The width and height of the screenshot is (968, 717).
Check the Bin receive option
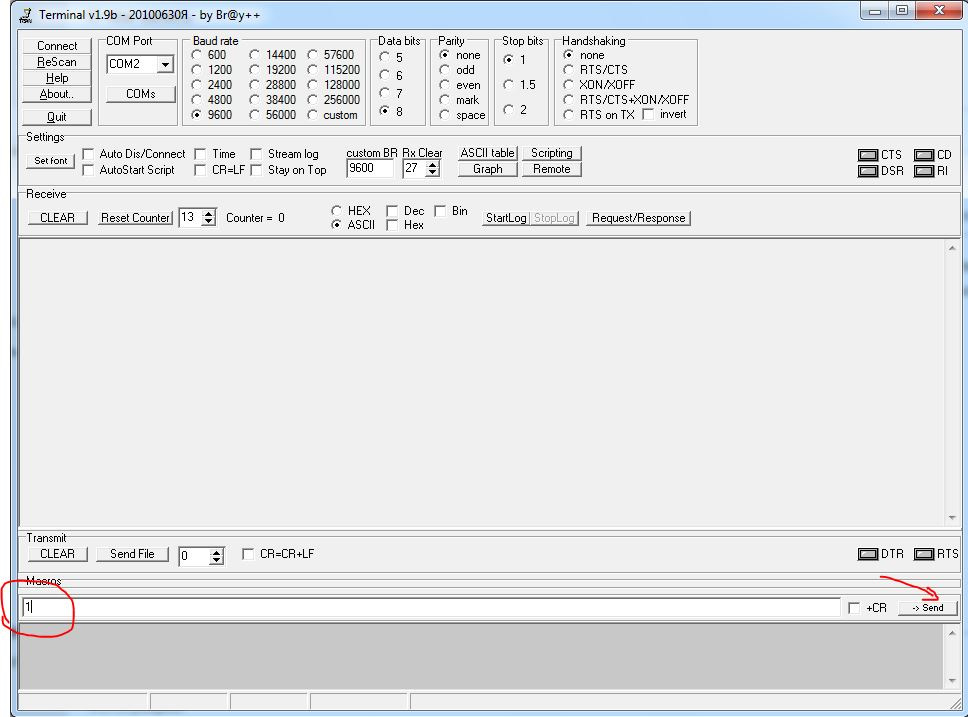coord(440,211)
